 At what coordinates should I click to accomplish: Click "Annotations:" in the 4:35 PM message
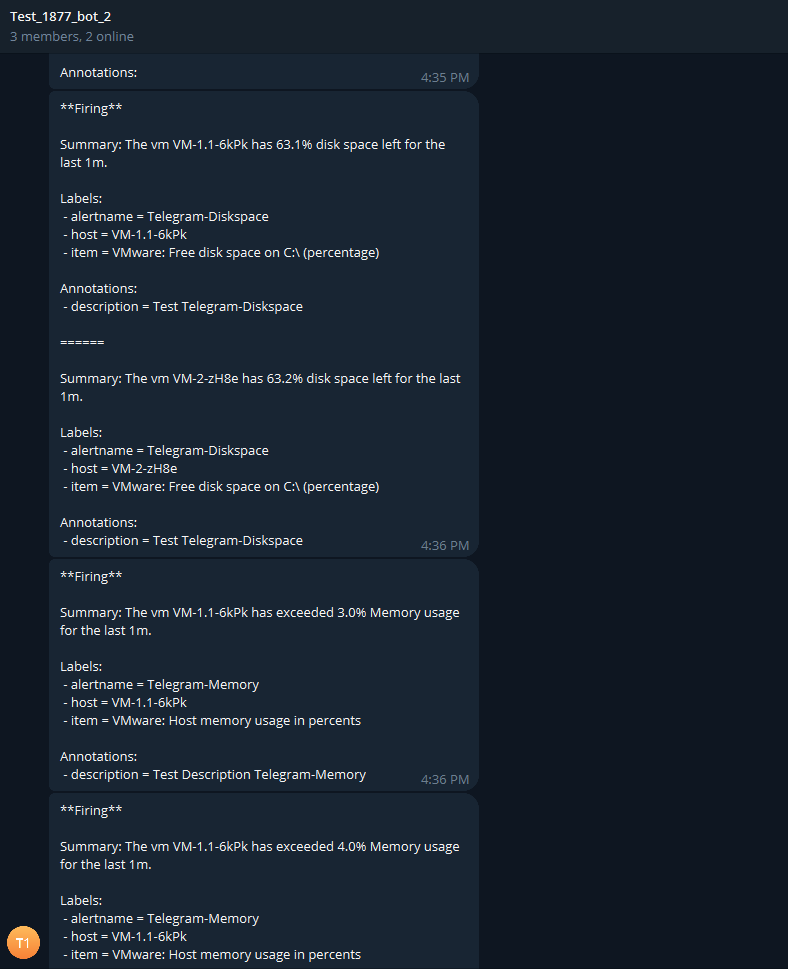click(x=98, y=72)
